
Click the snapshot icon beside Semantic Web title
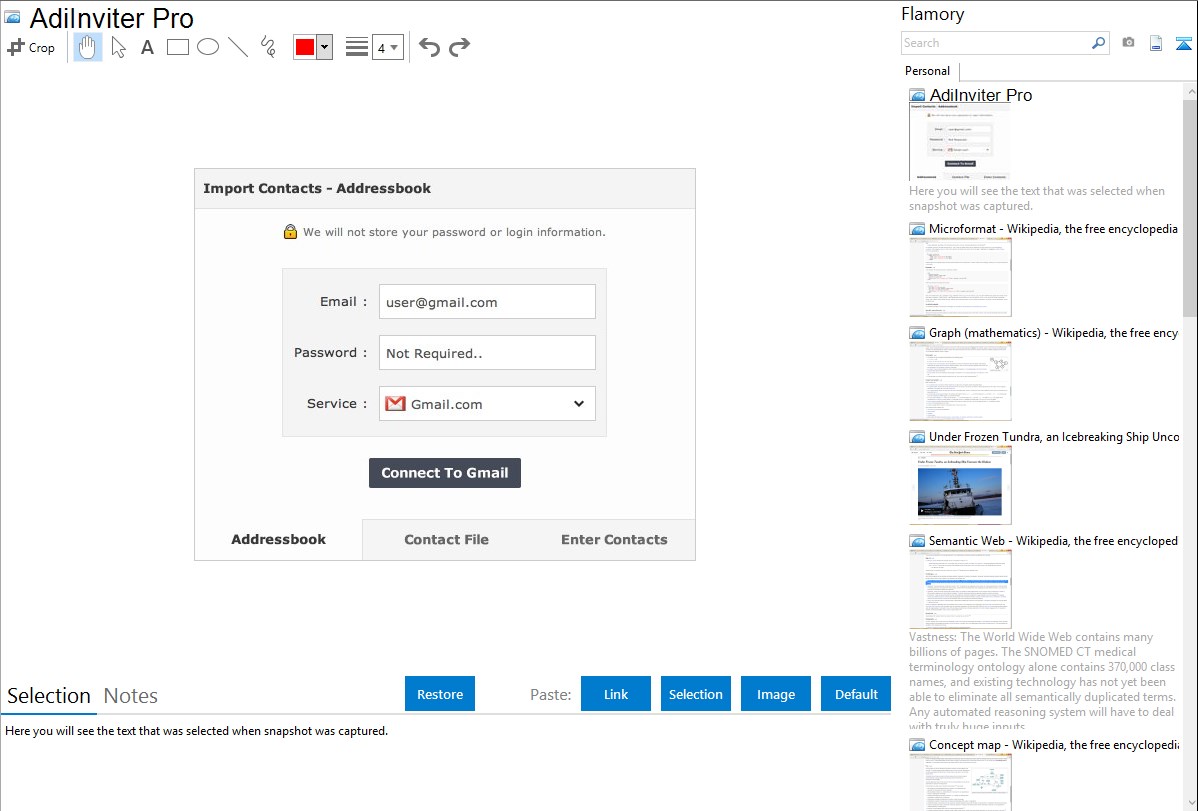click(917, 541)
